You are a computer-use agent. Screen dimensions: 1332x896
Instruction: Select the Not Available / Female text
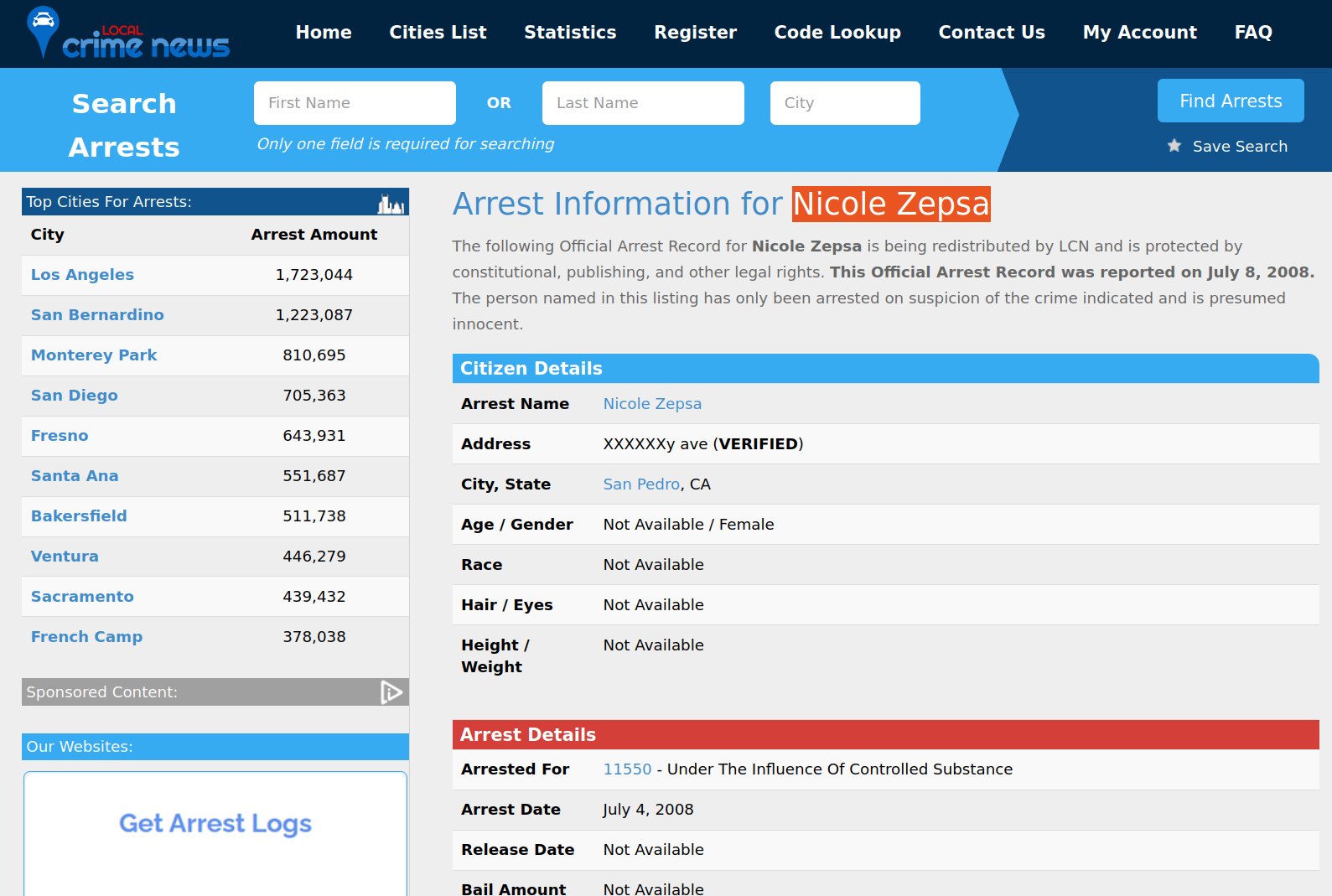[688, 525]
